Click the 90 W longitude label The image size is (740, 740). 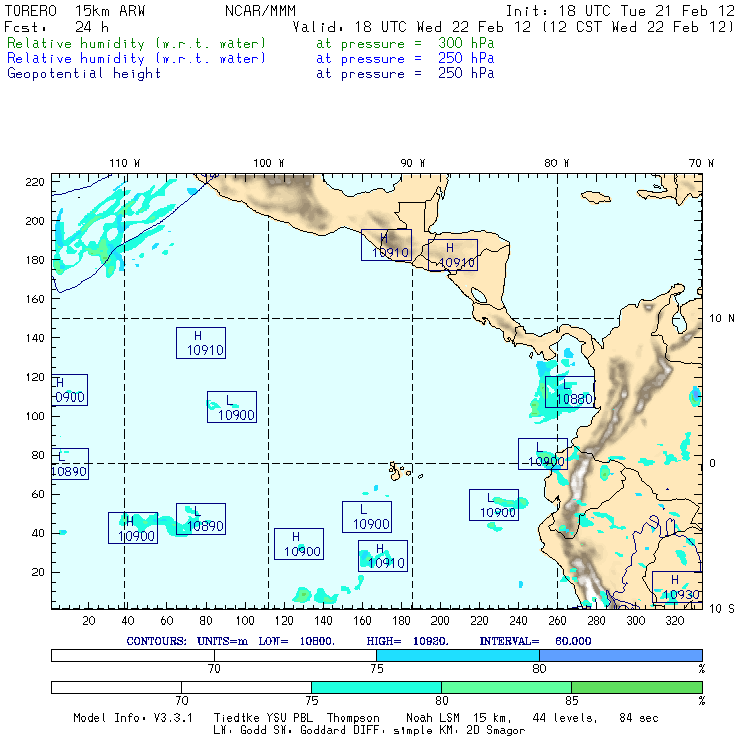point(413,163)
